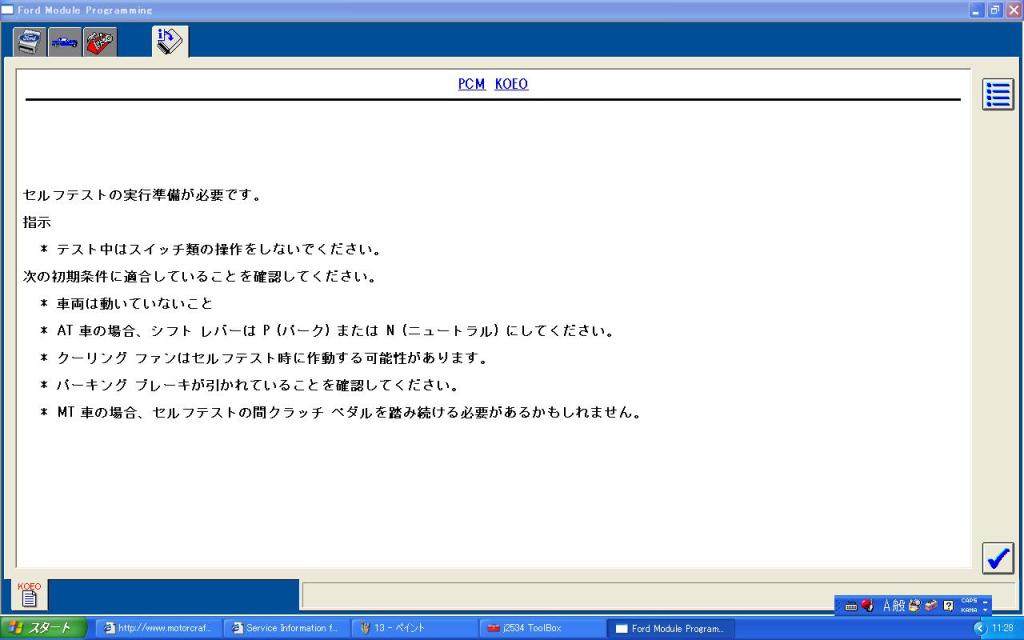Toggle KANA in language bar
The height and width of the screenshot is (640, 1024).
[x=969, y=610]
